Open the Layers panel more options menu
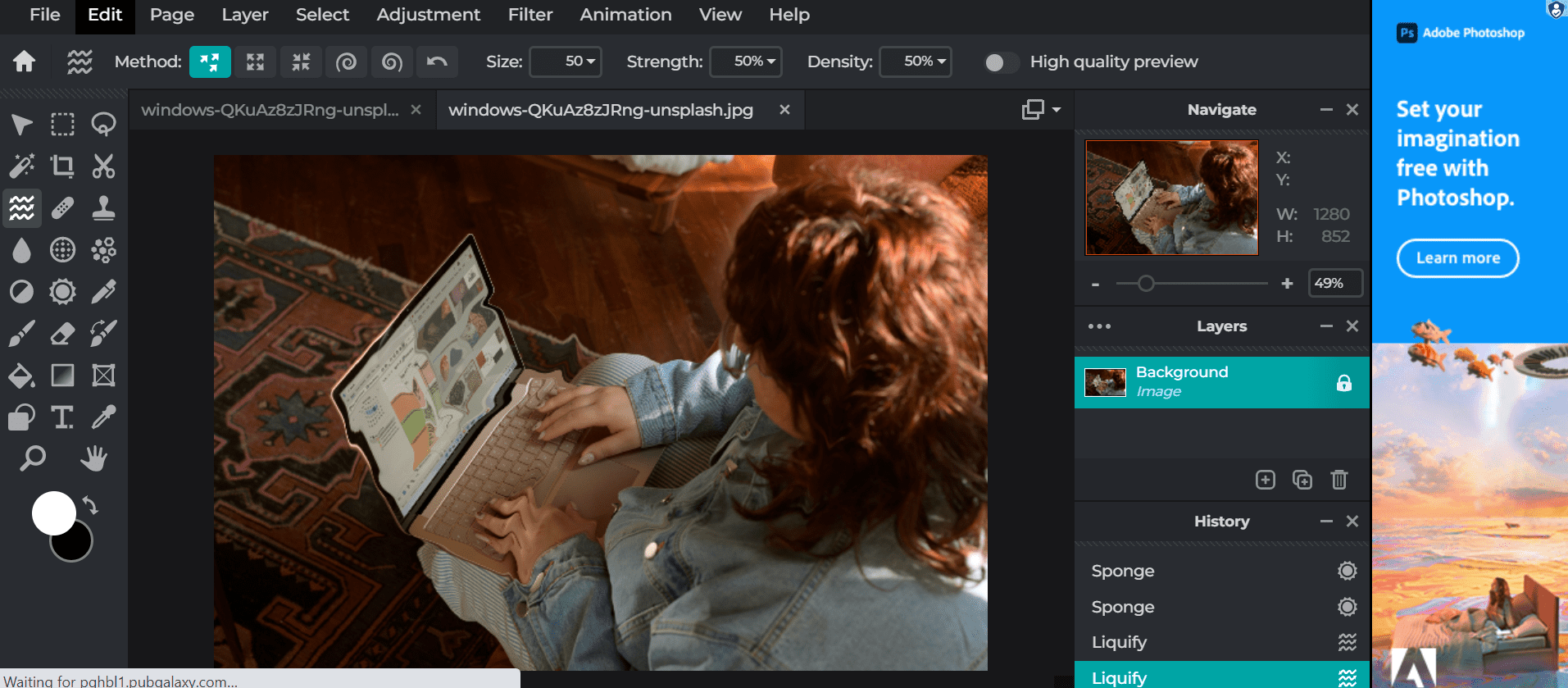This screenshot has width=1568, height=688. click(x=1099, y=326)
